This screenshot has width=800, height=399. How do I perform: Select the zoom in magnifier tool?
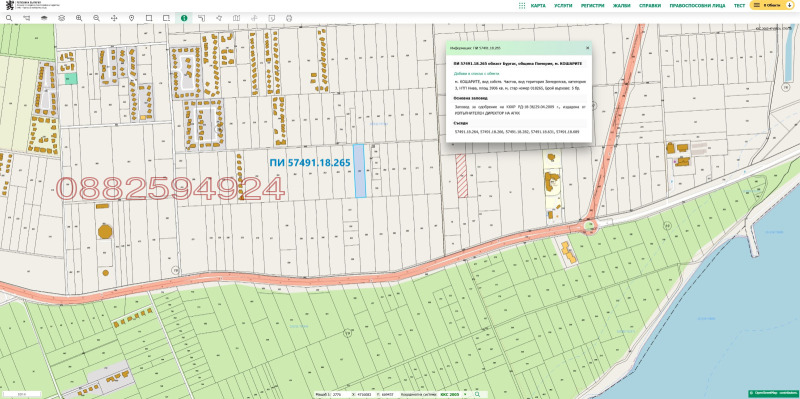79,18
